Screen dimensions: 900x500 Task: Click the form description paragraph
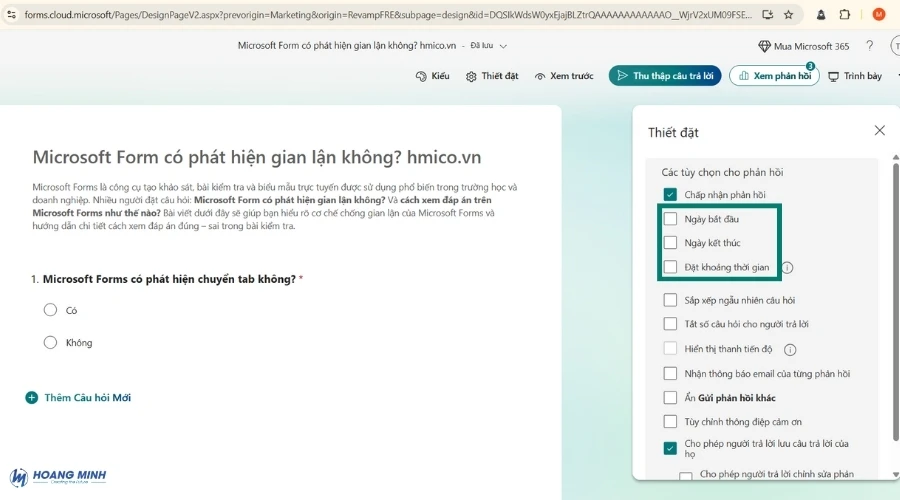[x=274, y=206]
